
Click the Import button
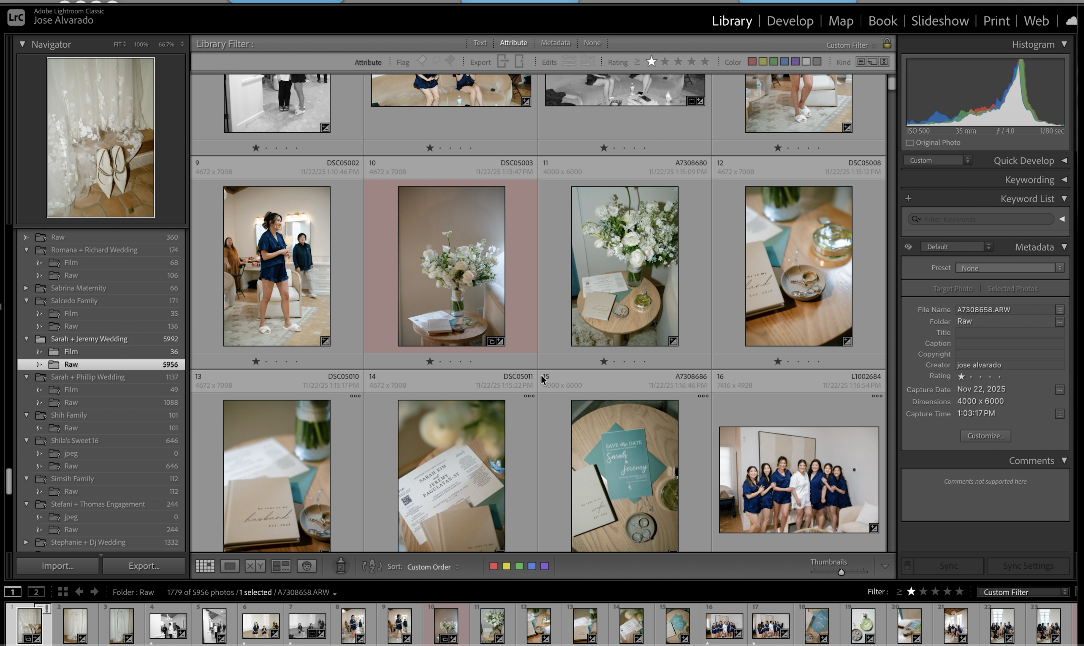58,566
